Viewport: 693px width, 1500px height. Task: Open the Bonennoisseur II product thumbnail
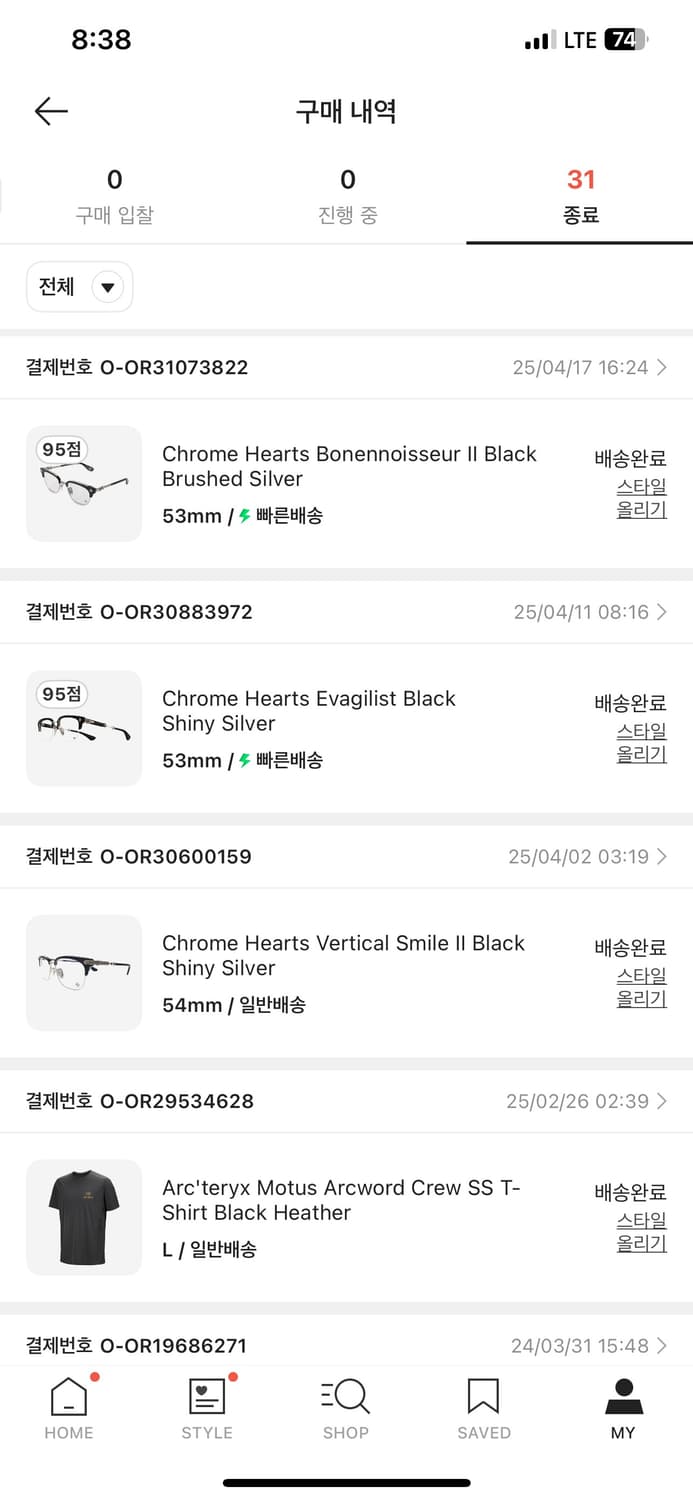coord(83,484)
